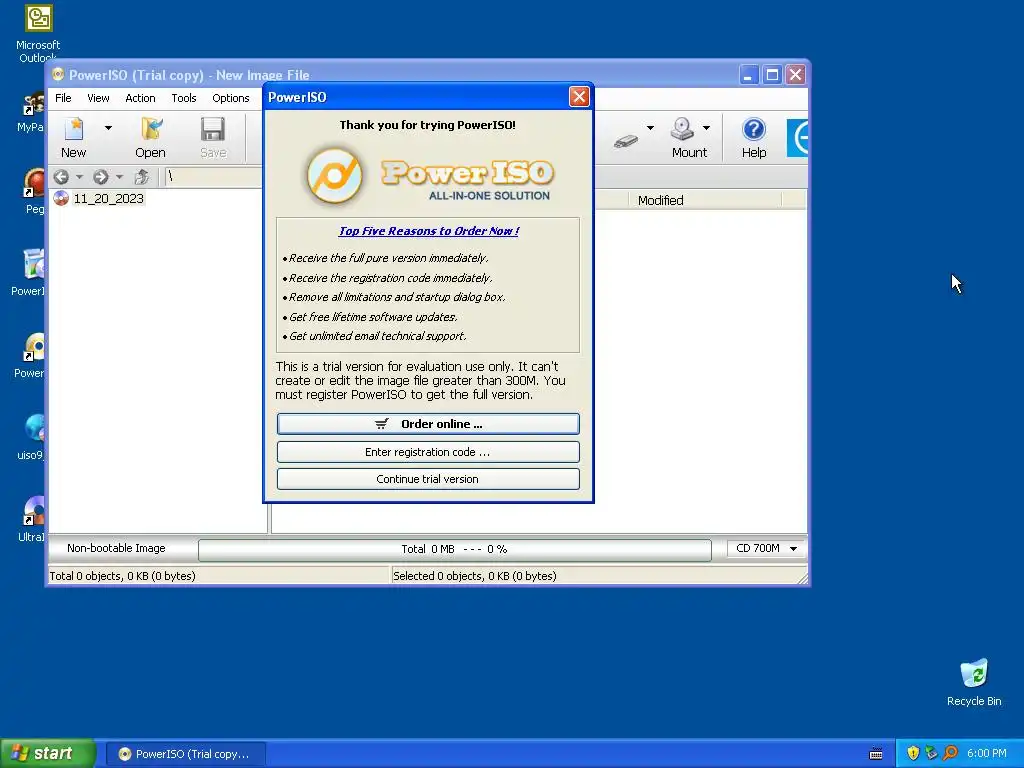Expand the Mount dropdown arrow

(x=706, y=128)
